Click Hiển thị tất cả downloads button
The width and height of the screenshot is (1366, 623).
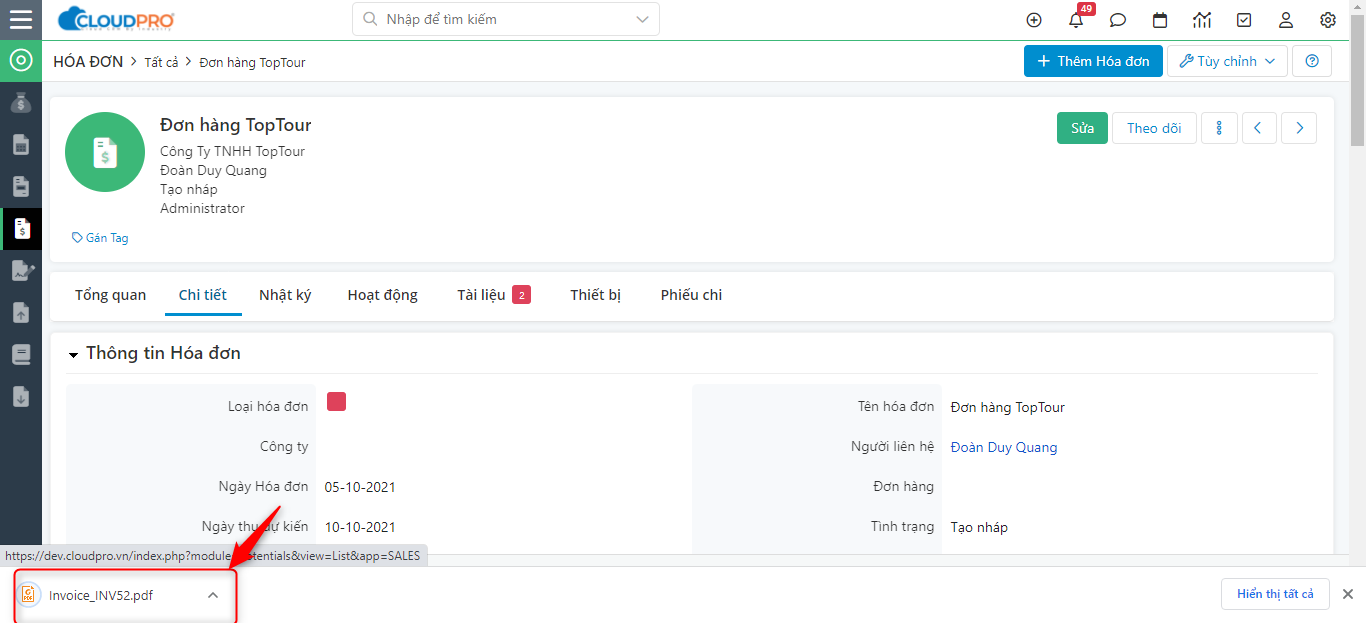[1275, 594]
